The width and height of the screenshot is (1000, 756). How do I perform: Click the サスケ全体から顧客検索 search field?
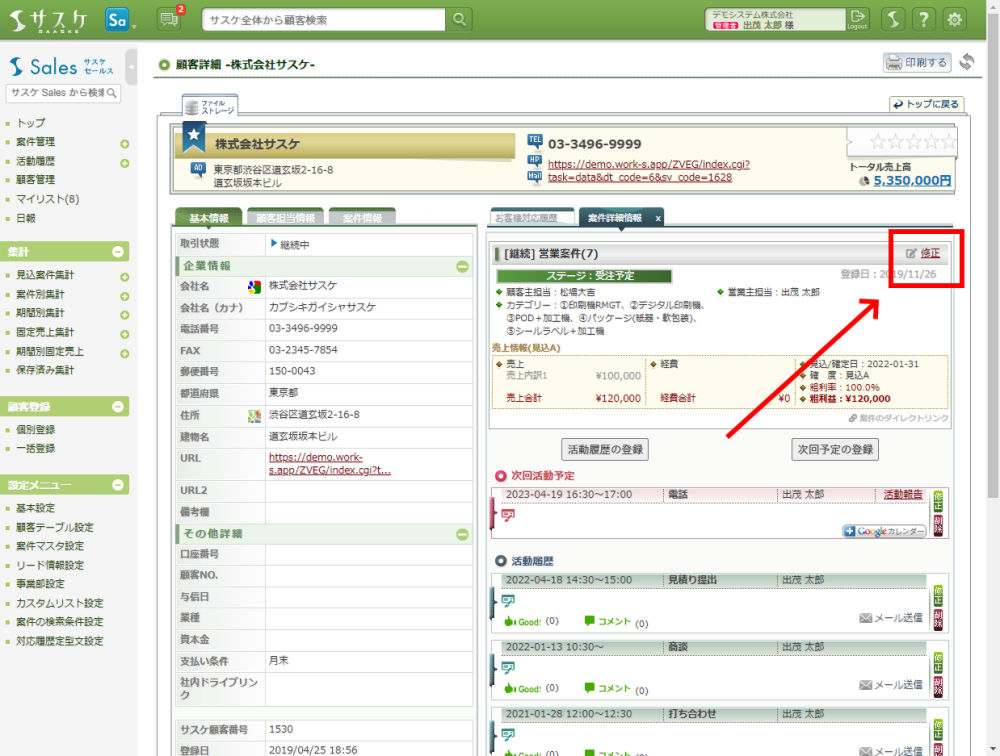pyautogui.click(x=324, y=20)
